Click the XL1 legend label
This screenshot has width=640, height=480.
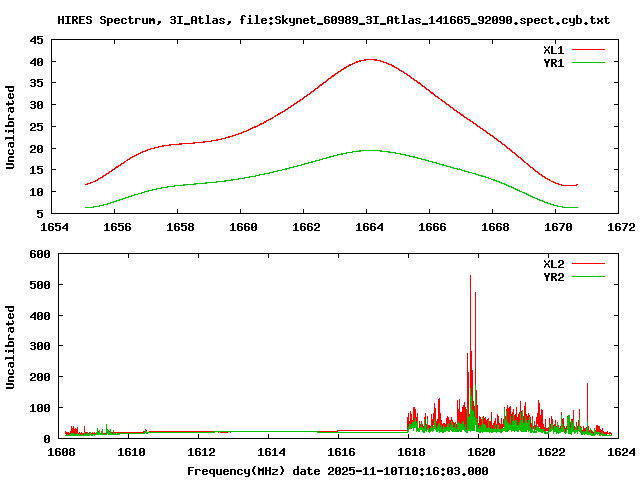click(x=554, y=49)
